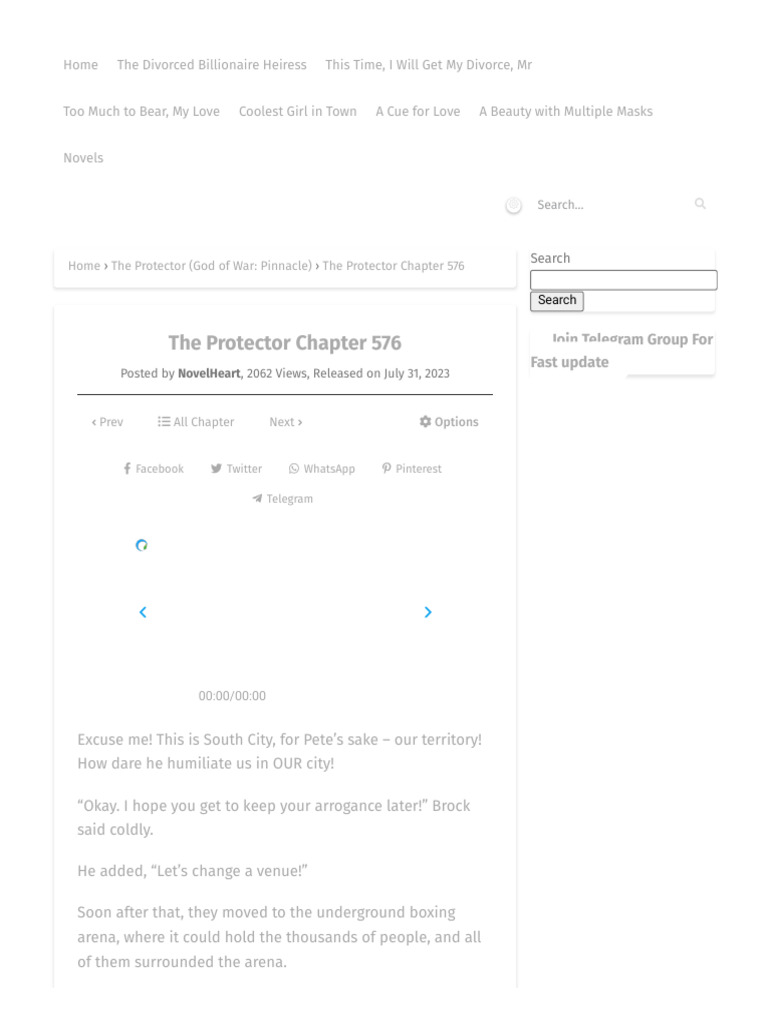Viewport: 768px width, 1024px height.
Task: Open the Options gear menu
Action: pyautogui.click(x=449, y=422)
